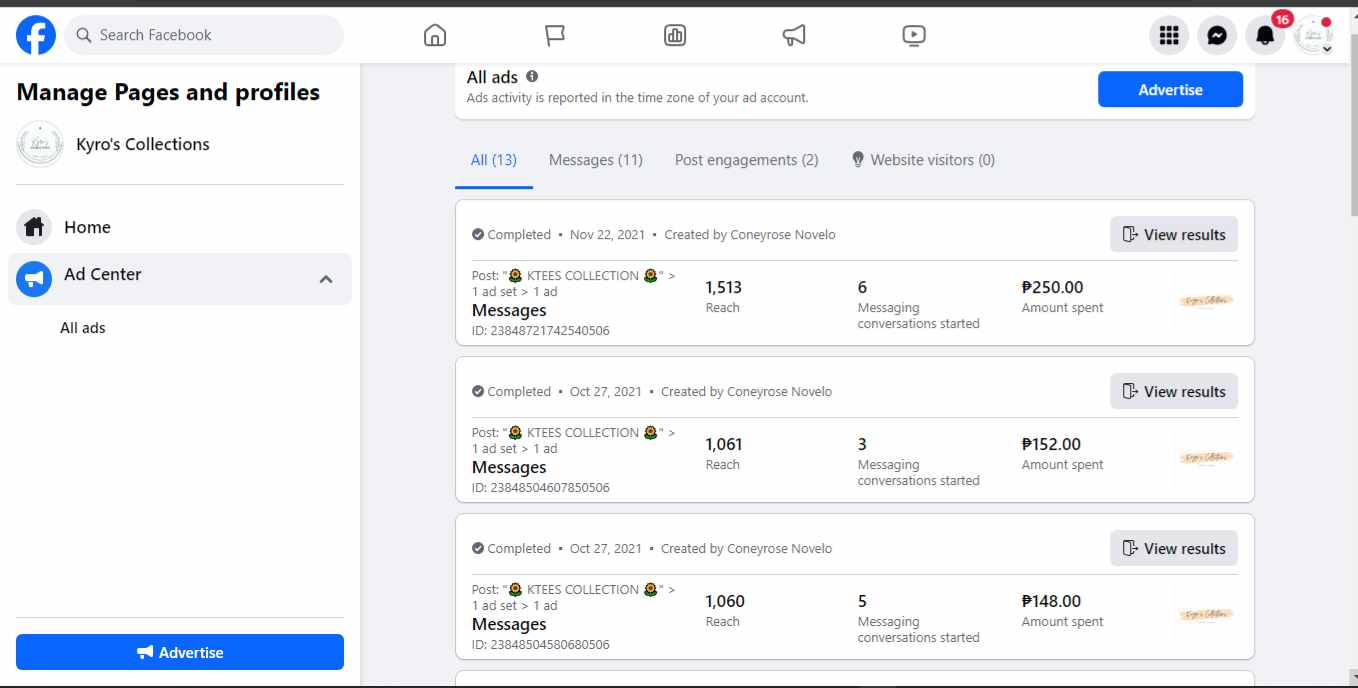Click the Advertise button beside All ads
The width and height of the screenshot is (1358, 688).
[1170, 89]
